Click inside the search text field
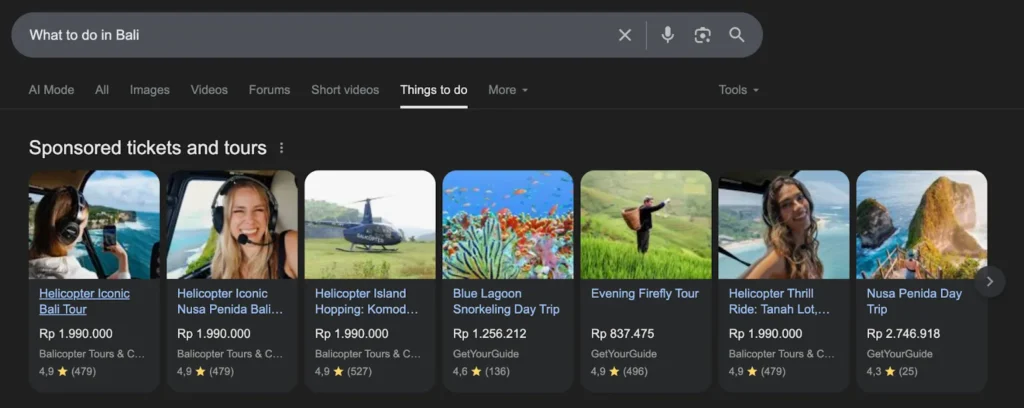This screenshot has width=1024, height=408. pyautogui.click(x=300, y=35)
